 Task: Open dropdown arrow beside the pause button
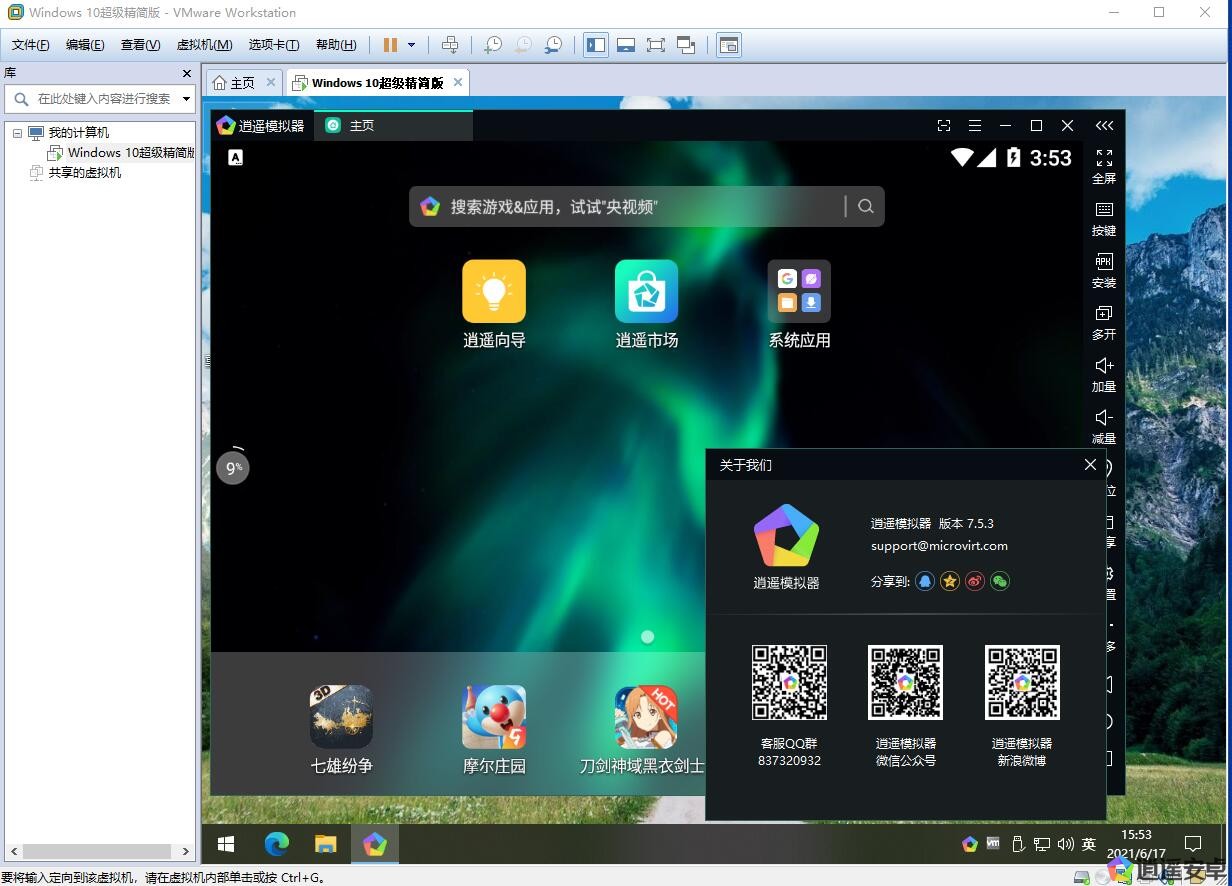pos(411,45)
